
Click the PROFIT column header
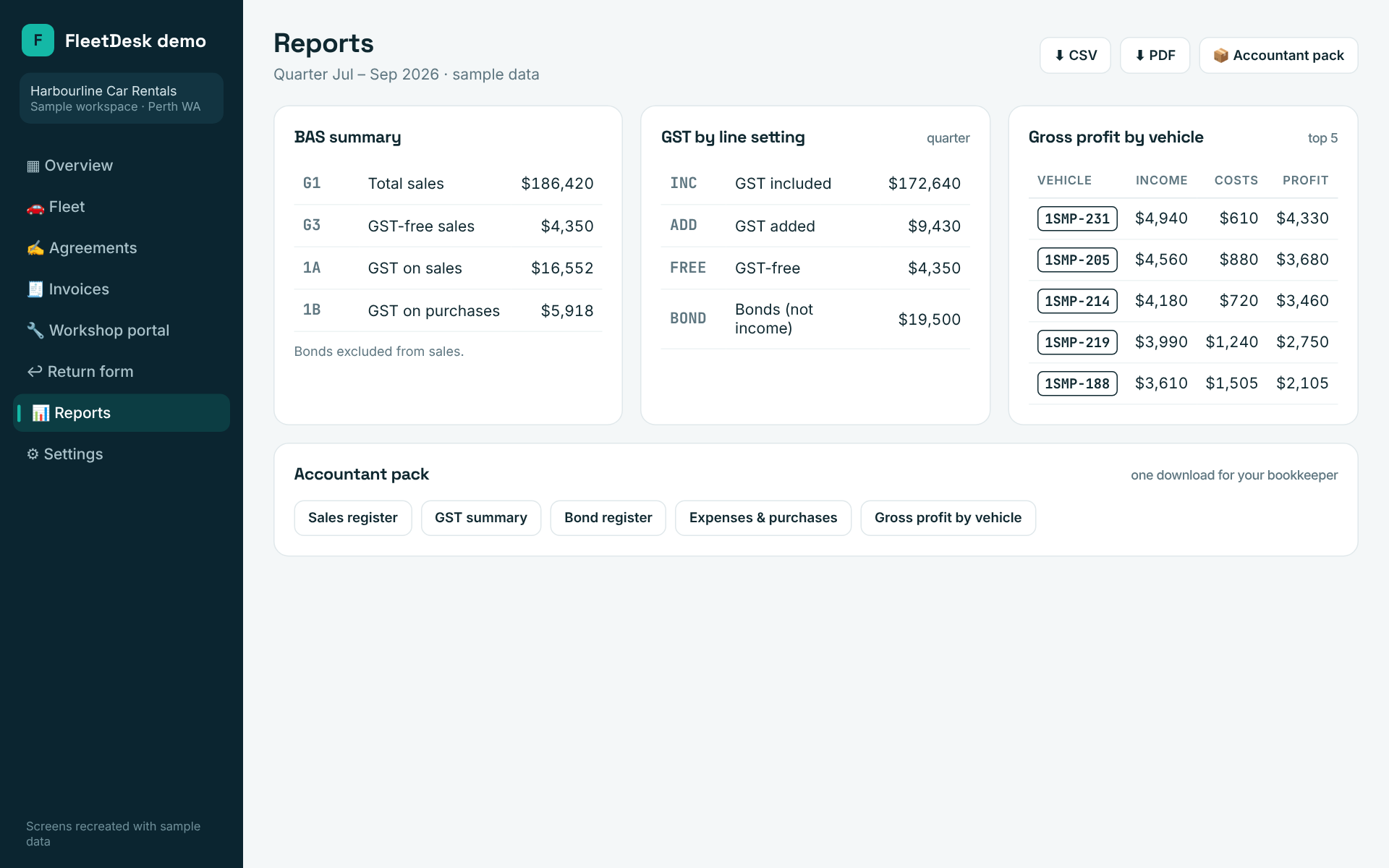tap(1305, 180)
